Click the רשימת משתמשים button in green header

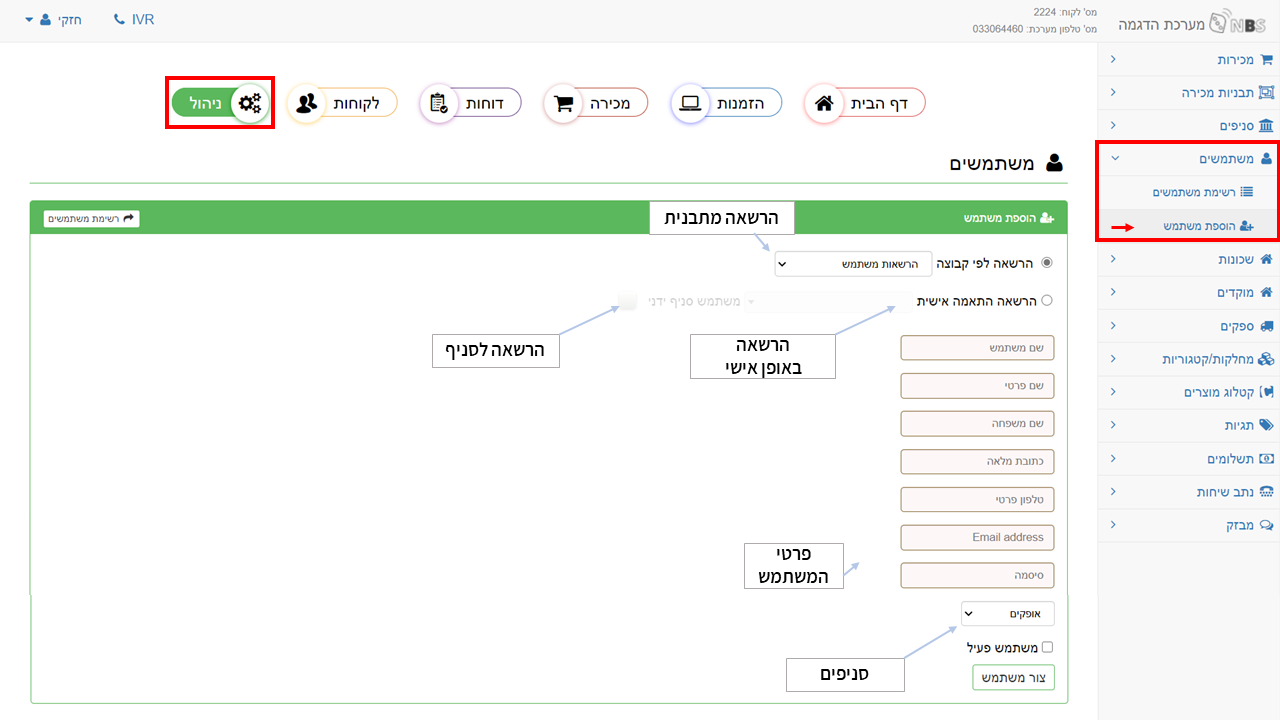point(92,218)
